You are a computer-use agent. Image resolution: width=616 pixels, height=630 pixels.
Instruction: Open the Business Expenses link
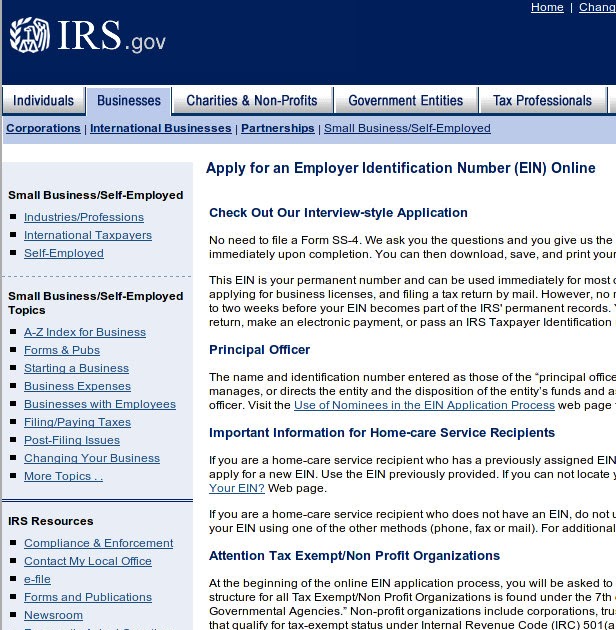coord(78,386)
